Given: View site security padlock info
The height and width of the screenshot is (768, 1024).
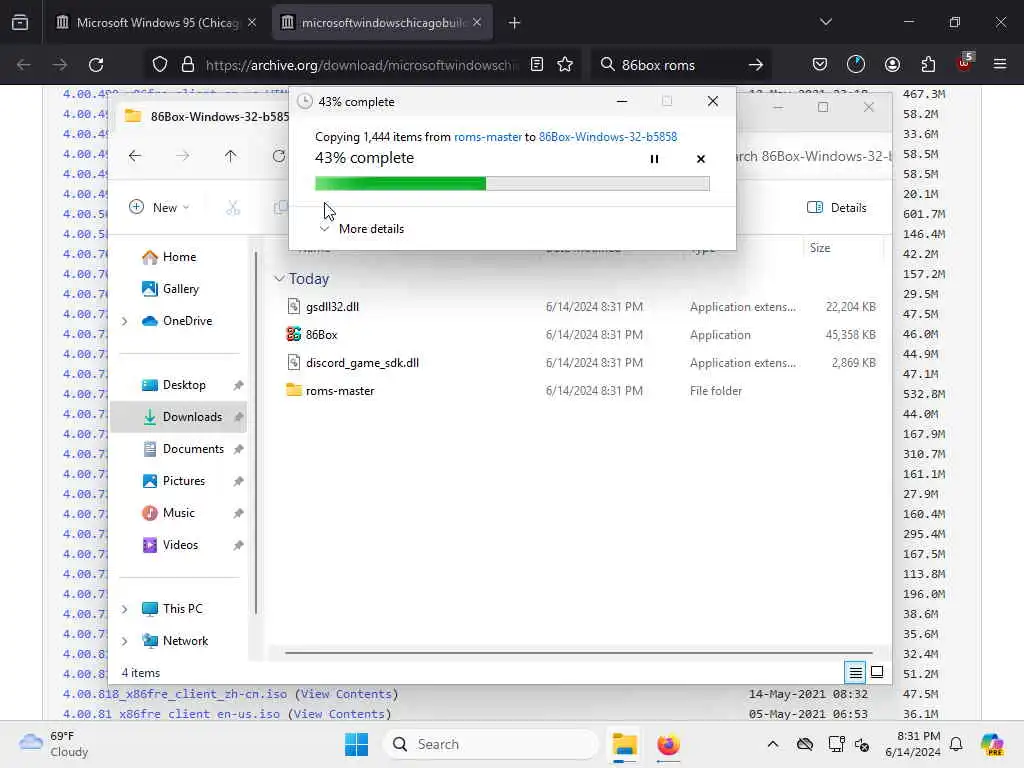Looking at the screenshot, I should [x=188, y=65].
